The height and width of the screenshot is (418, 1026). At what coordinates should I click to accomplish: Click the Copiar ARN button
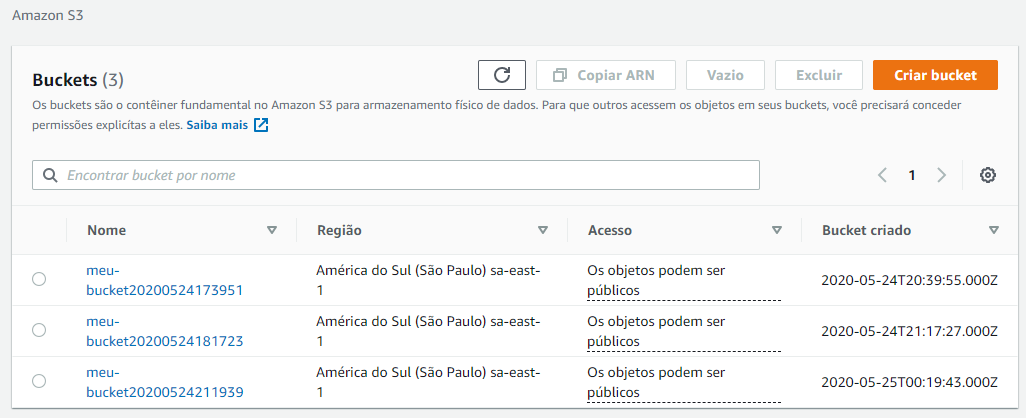pyautogui.click(x=605, y=75)
